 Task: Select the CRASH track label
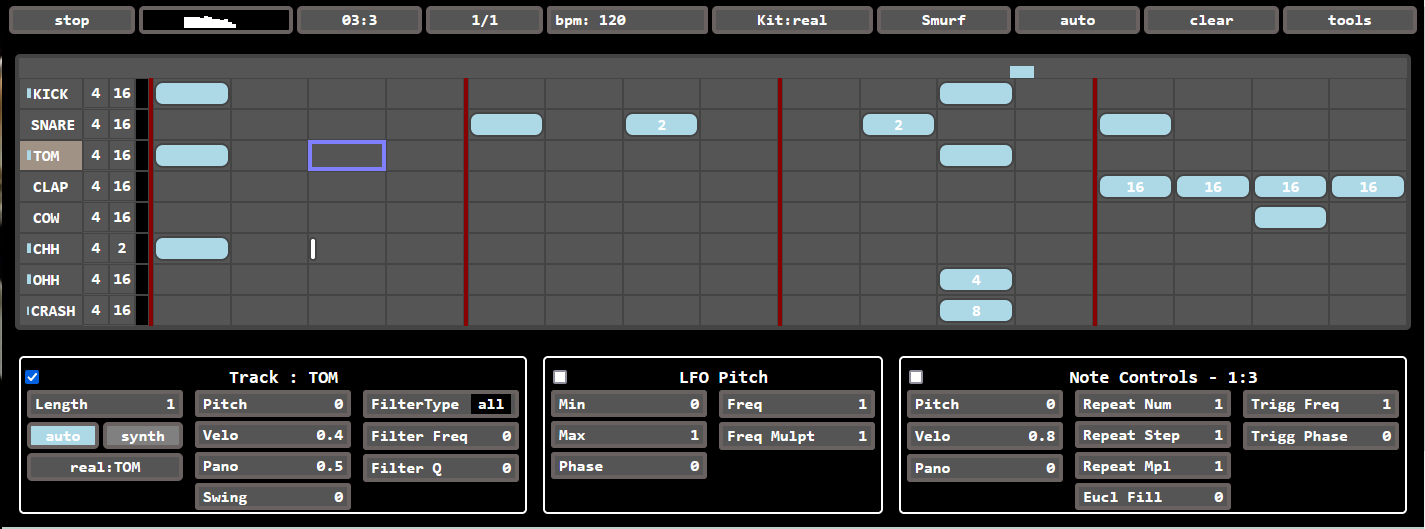coord(53,311)
